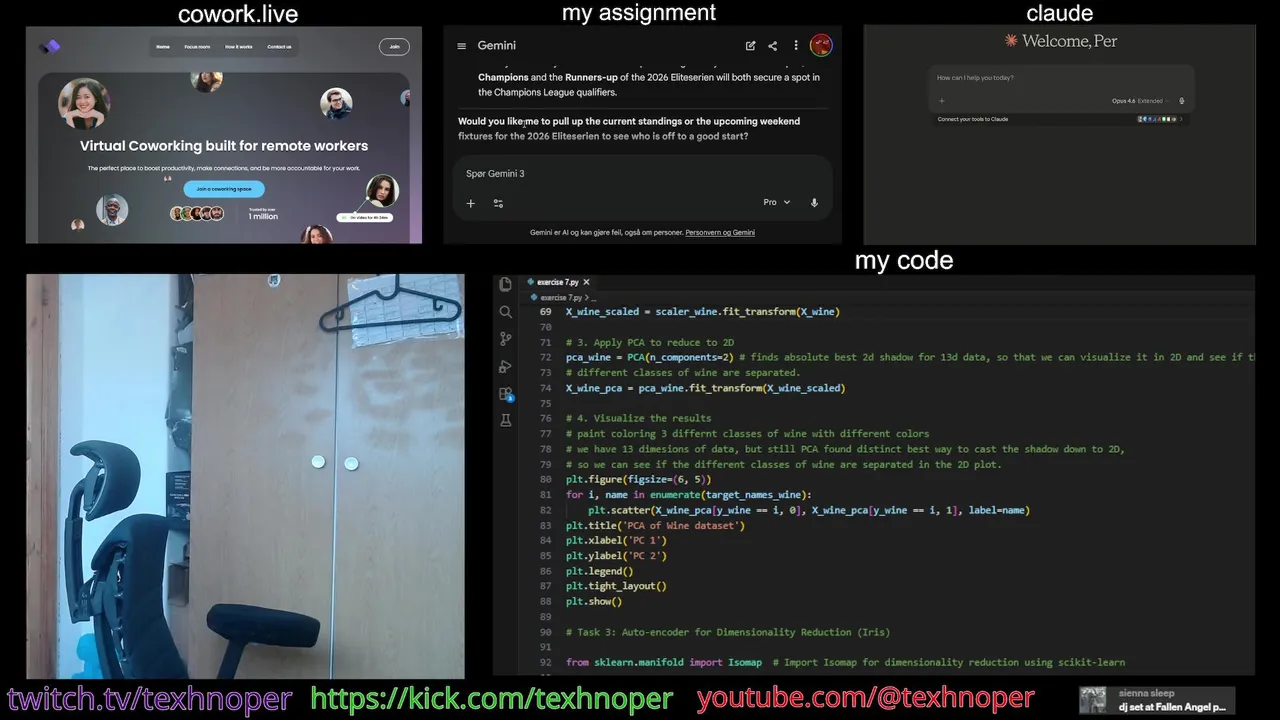Open Contact us in cowork.live navigation
Image resolution: width=1280 pixels, height=720 pixels.
(279, 47)
